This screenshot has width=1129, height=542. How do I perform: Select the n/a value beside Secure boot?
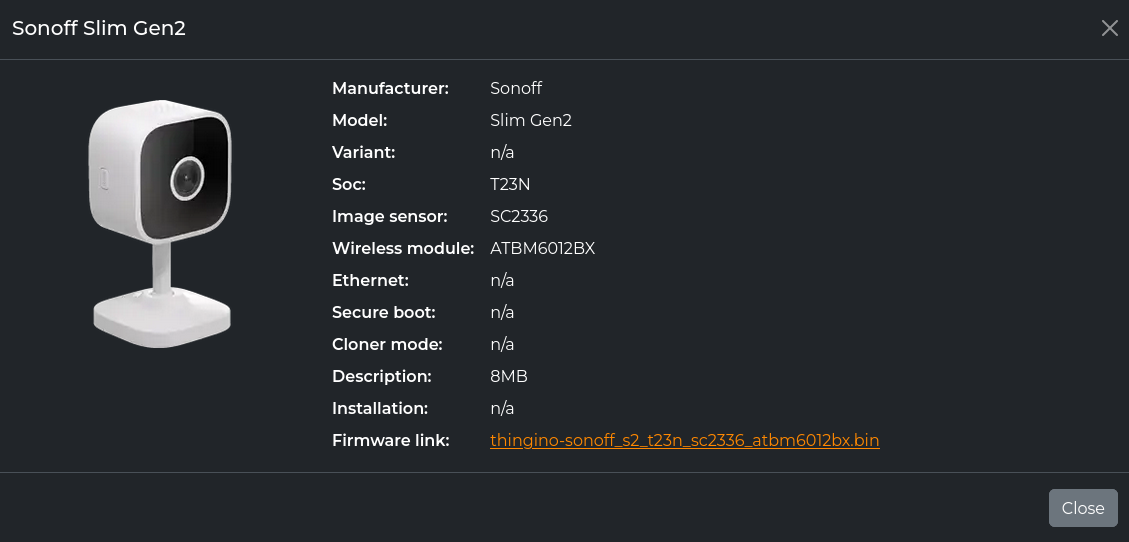(x=503, y=312)
